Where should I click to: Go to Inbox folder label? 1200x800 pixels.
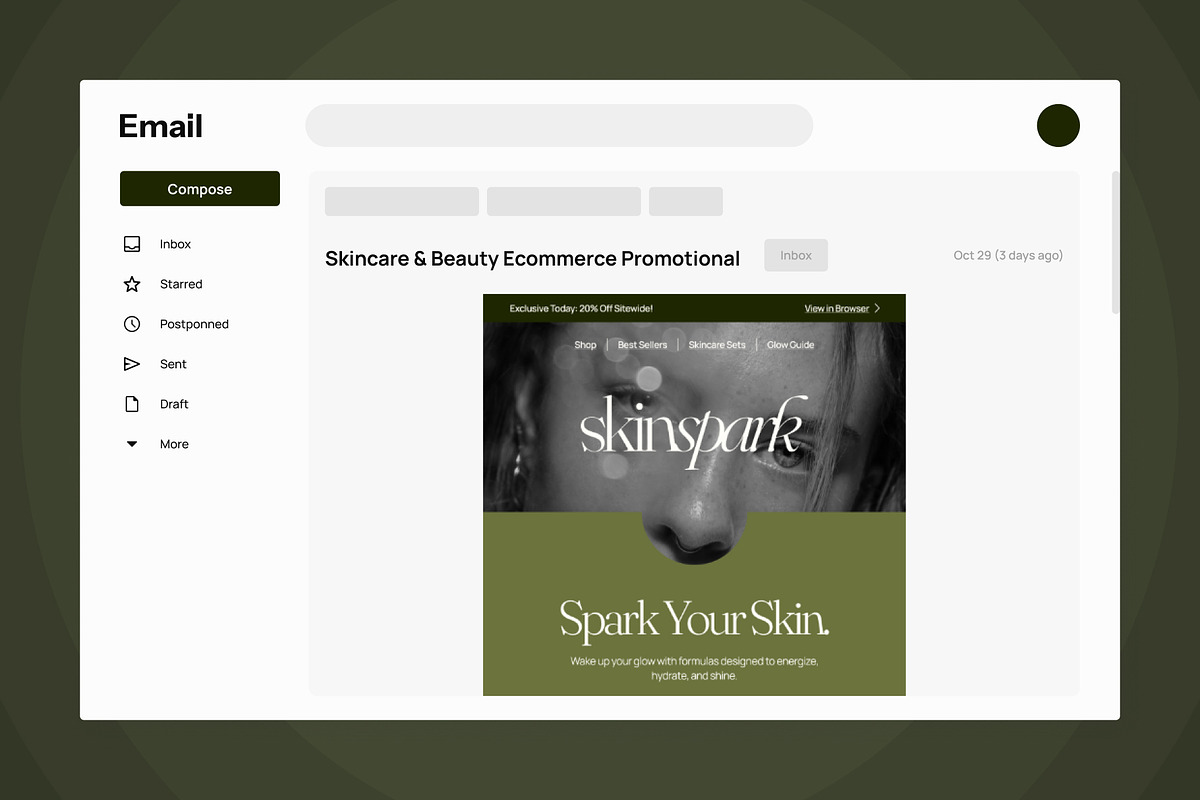pos(175,244)
